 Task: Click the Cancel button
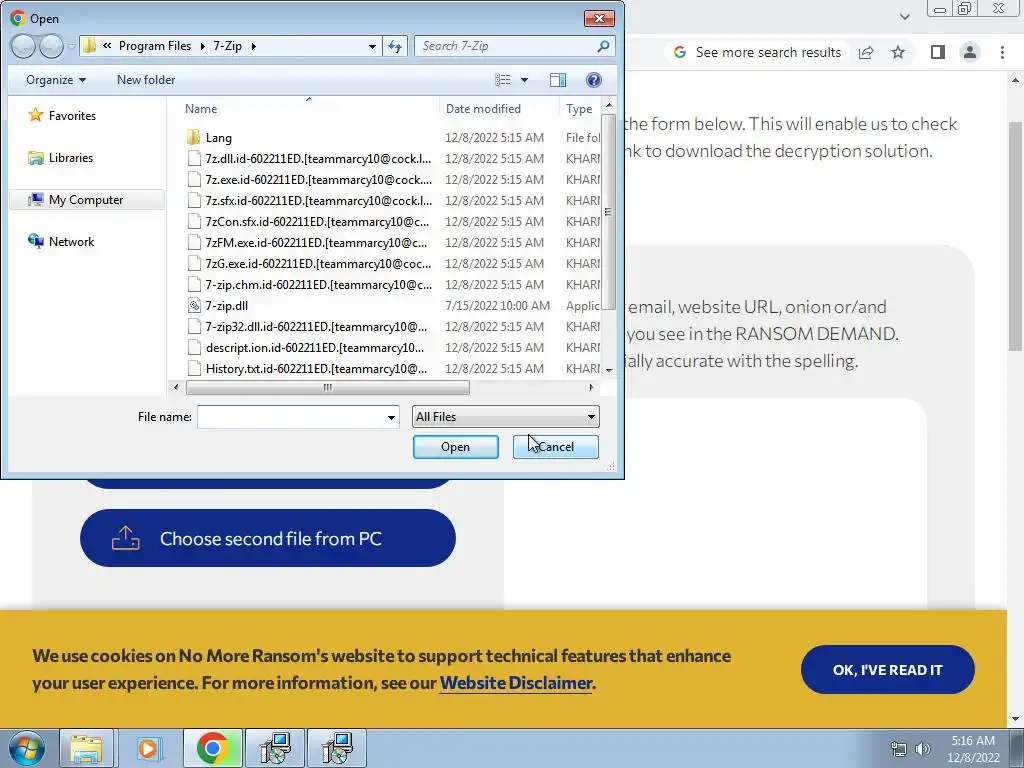click(x=556, y=447)
